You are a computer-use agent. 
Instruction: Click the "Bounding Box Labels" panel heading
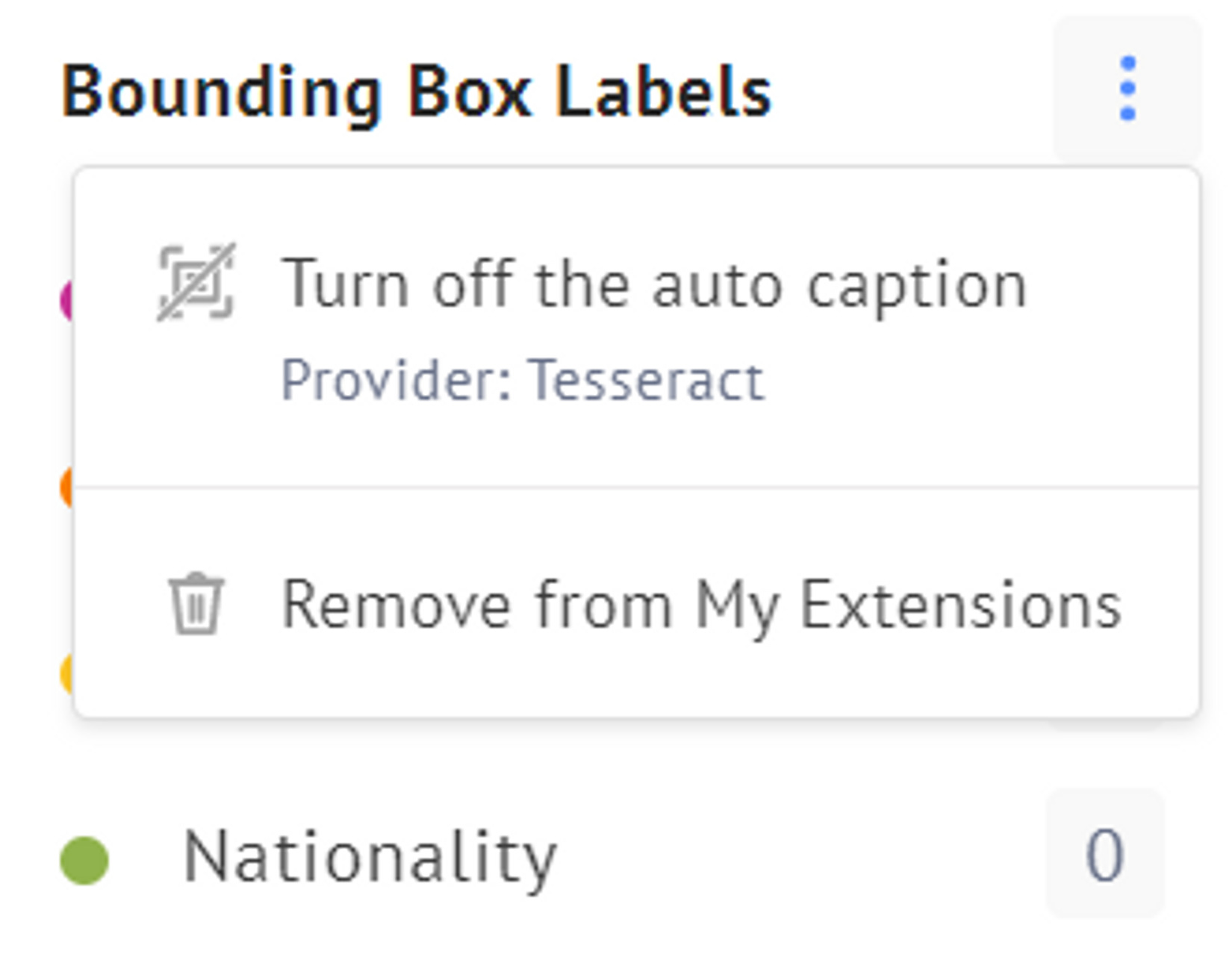pos(416,93)
